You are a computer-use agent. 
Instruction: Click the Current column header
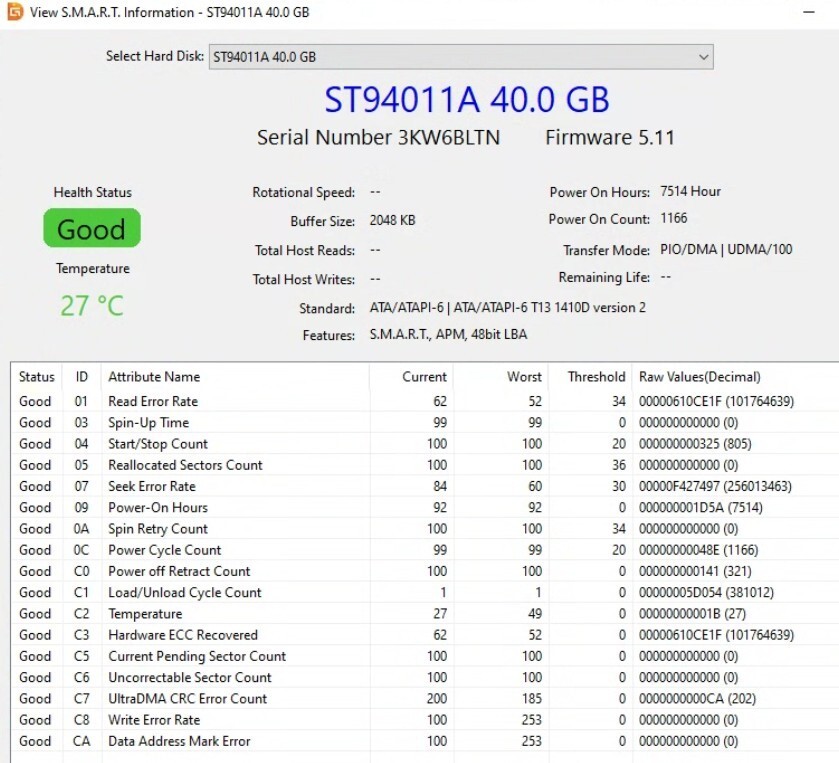tap(411, 377)
